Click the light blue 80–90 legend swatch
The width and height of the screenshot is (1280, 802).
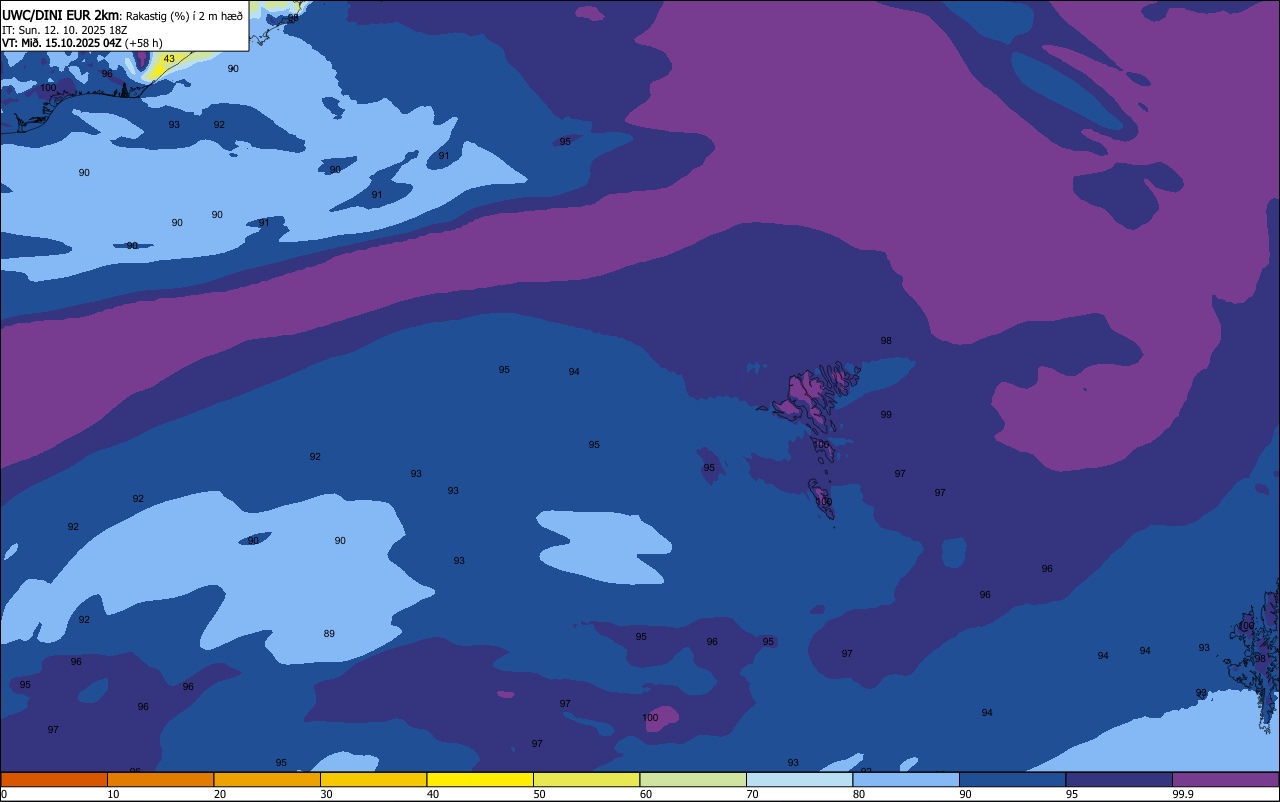(906, 779)
